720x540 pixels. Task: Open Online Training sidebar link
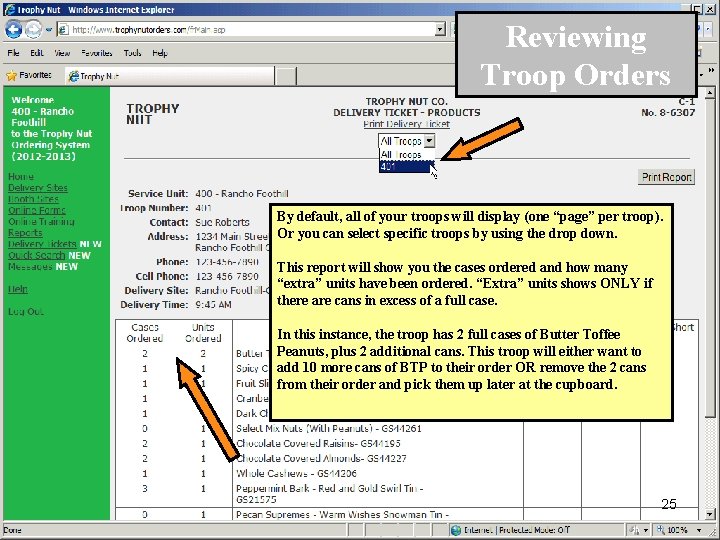pos(41,222)
